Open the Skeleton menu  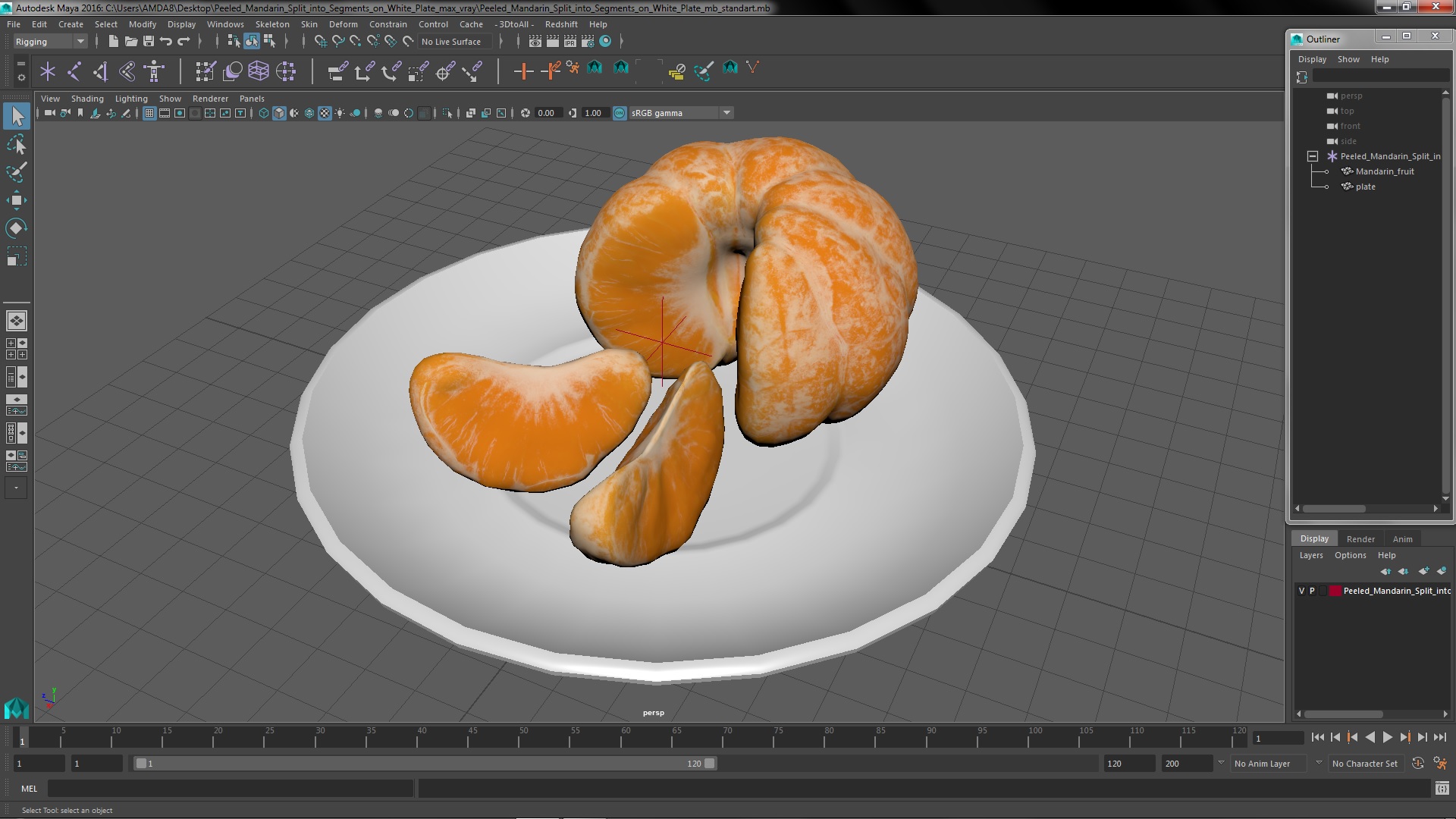point(272,24)
